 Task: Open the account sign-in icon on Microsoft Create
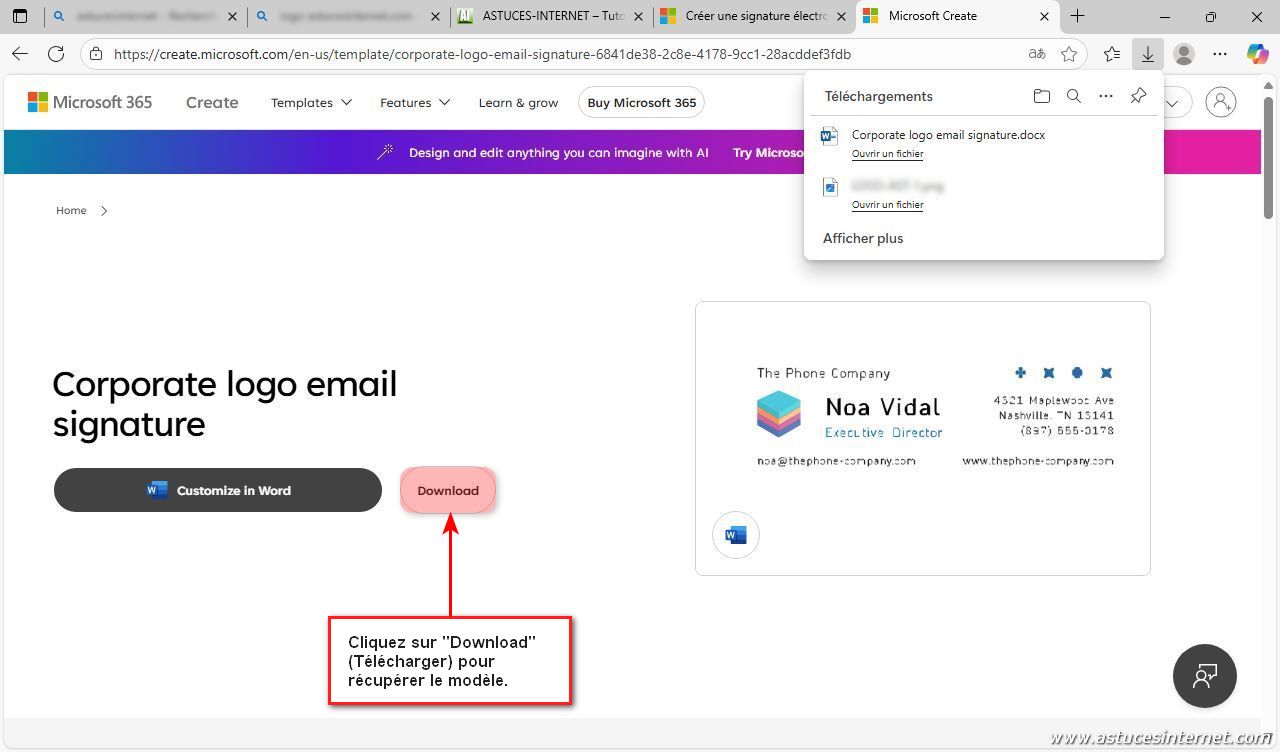(x=1220, y=102)
